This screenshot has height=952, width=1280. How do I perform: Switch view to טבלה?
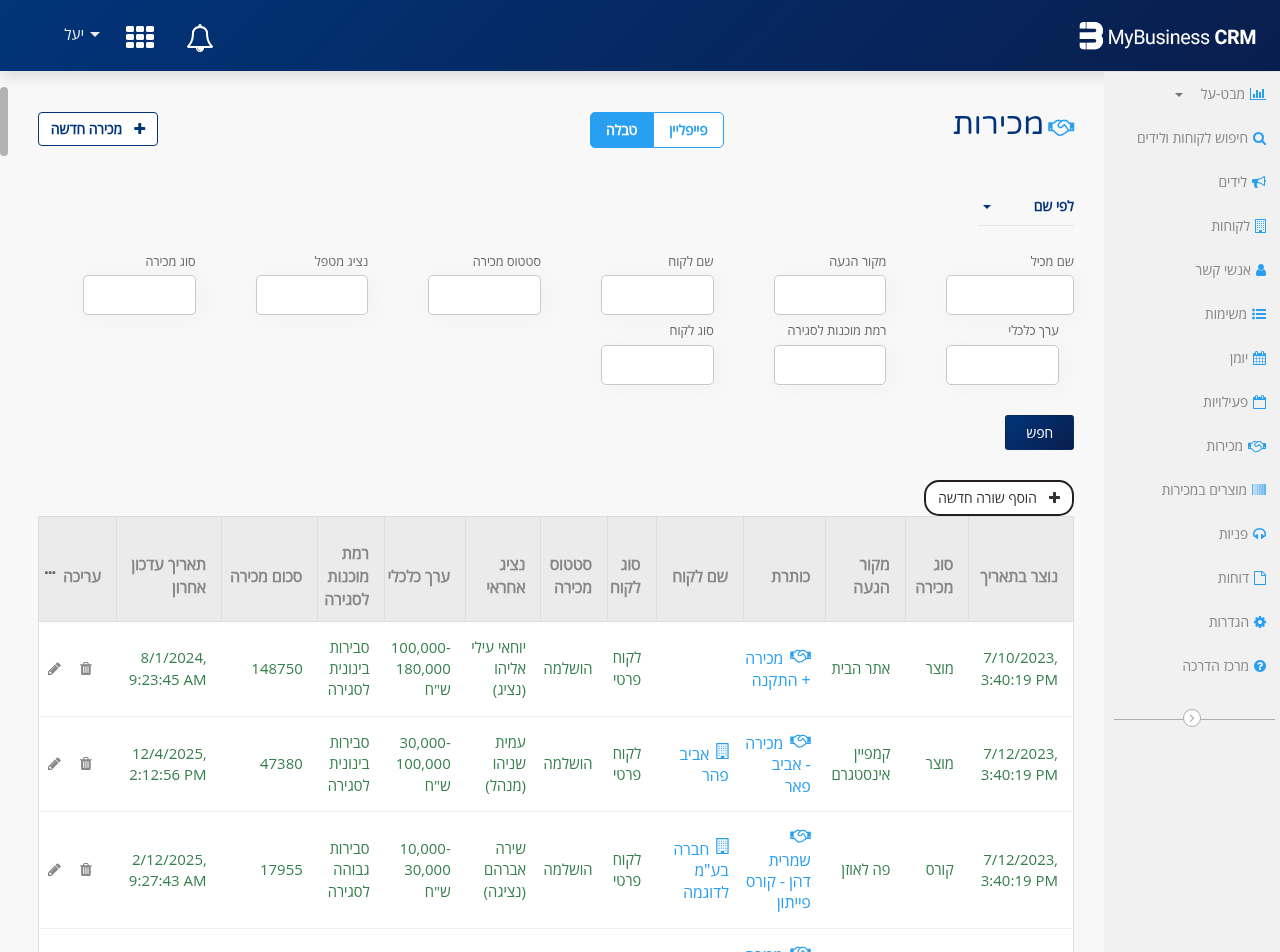(622, 130)
